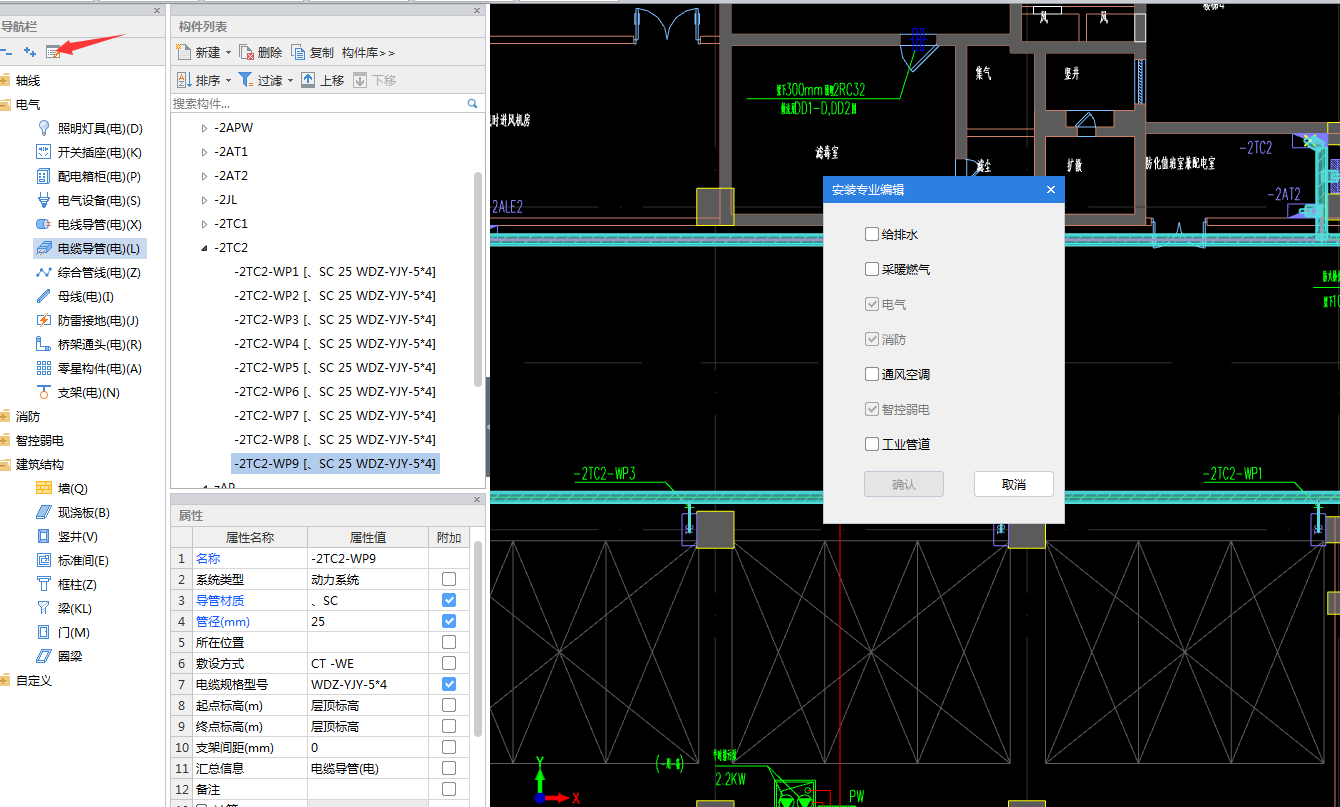The image size is (1340, 807).
Task: Click the 搜索构件 search field
Action: click(x=318, y=103)
